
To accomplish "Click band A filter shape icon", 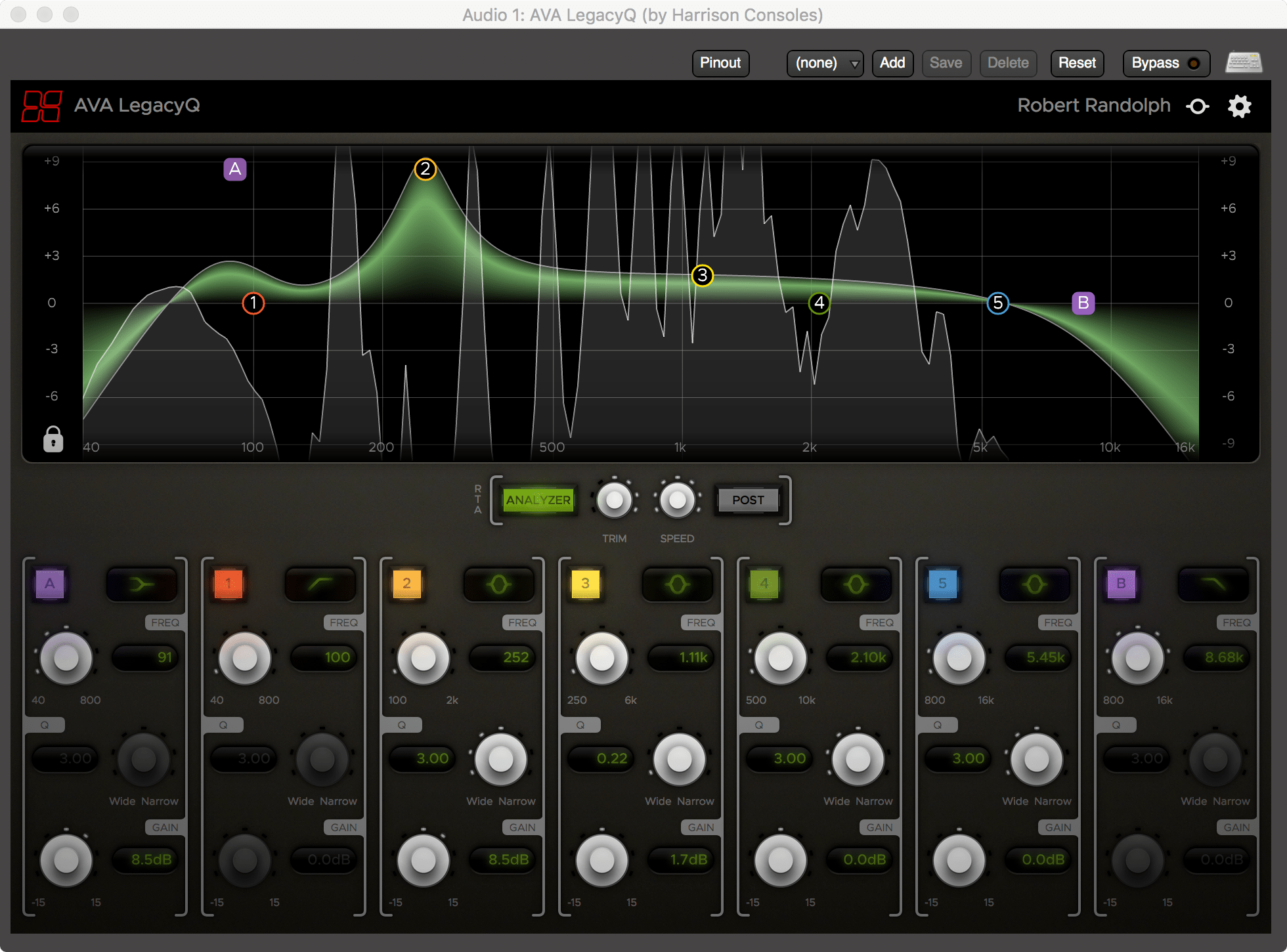I will pyautogui.click(x=142, y=584).
